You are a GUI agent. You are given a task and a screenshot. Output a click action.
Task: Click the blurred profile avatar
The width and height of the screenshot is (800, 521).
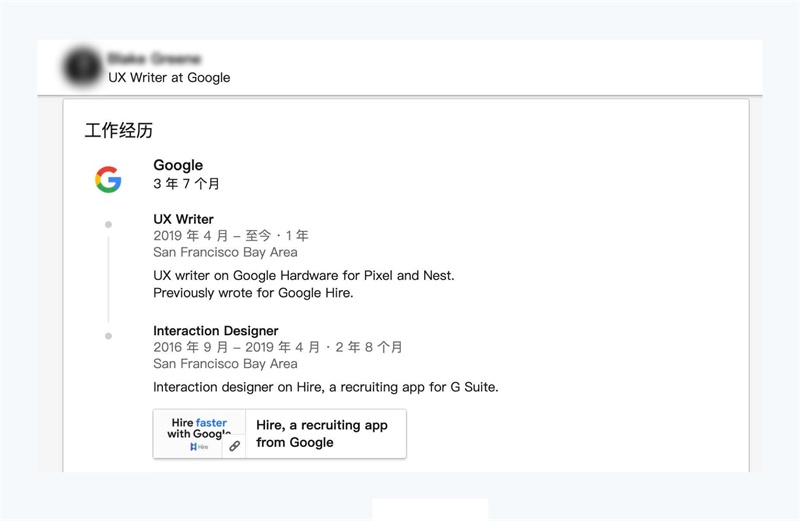click(82, 66)
